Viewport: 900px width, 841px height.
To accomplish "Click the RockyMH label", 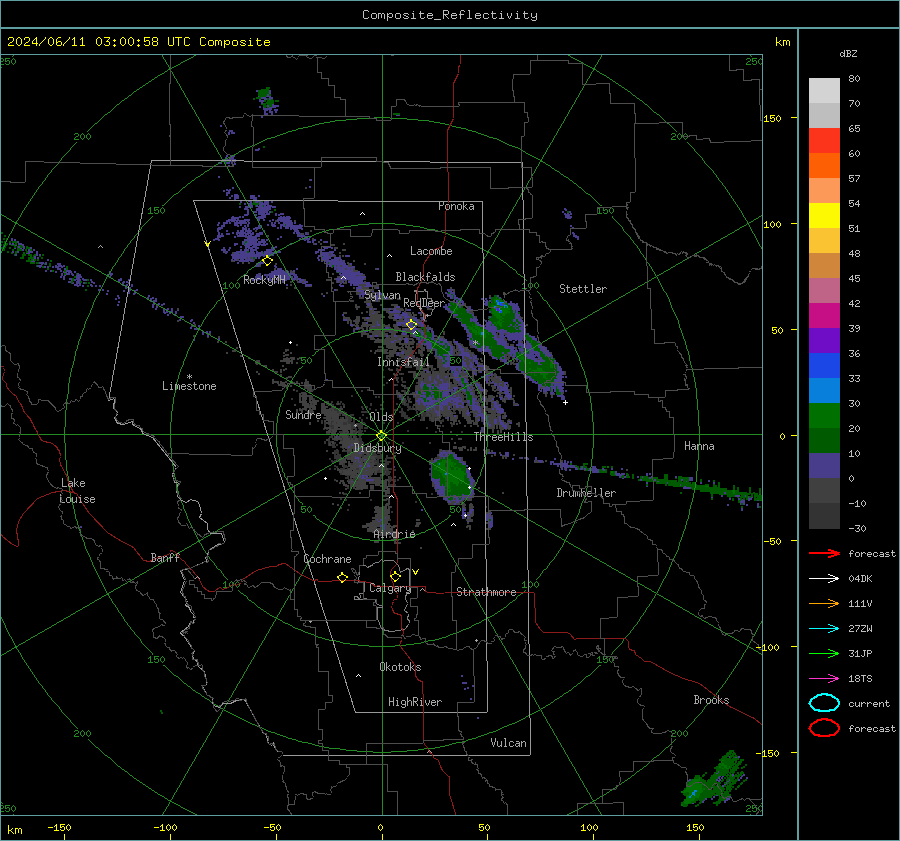I will [264, 280].
